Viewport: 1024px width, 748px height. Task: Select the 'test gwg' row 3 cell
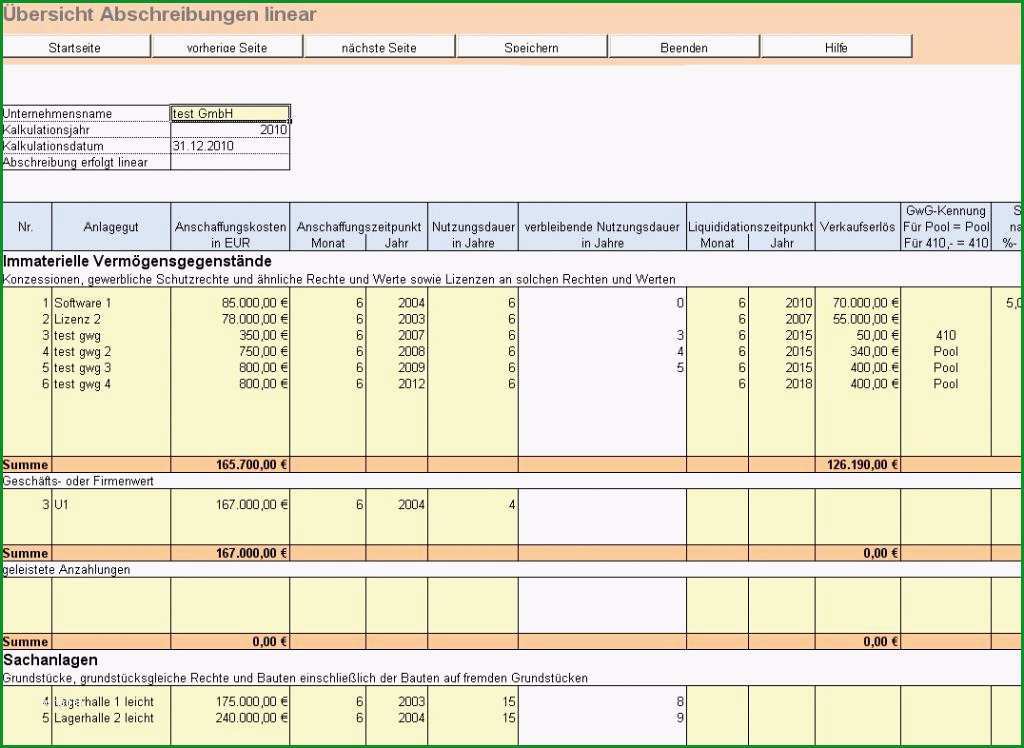pos(111,336)
